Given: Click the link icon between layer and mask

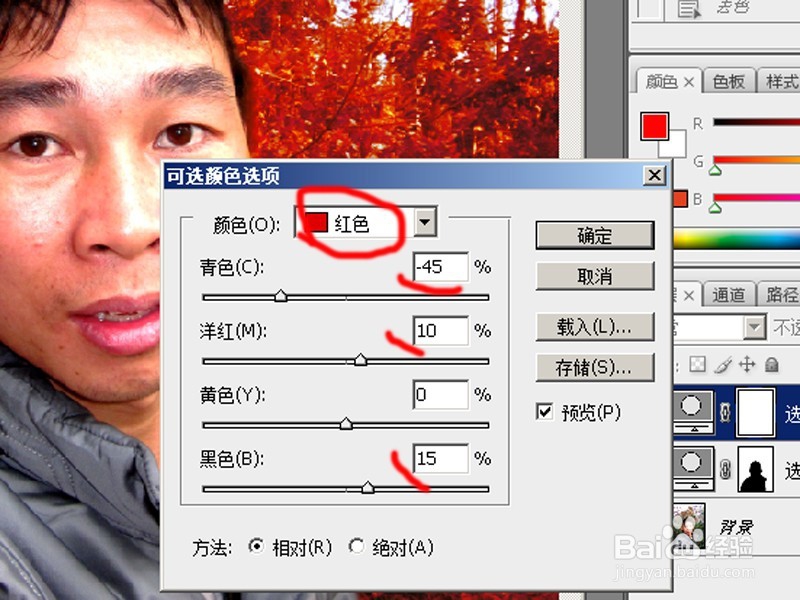Looking at the screenshot, I should tap(724, 412).
